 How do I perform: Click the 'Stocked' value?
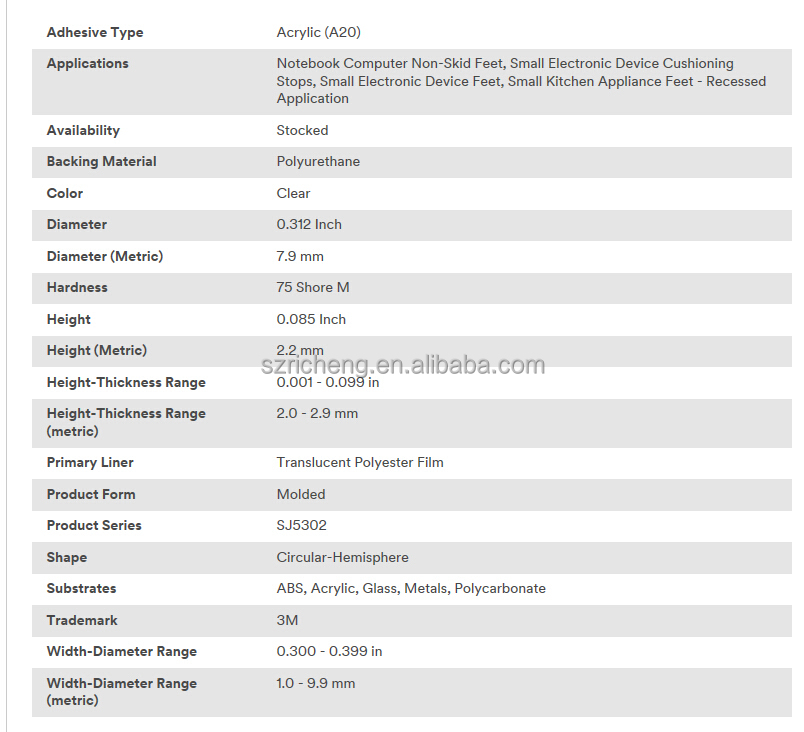[x=302, y=130]
